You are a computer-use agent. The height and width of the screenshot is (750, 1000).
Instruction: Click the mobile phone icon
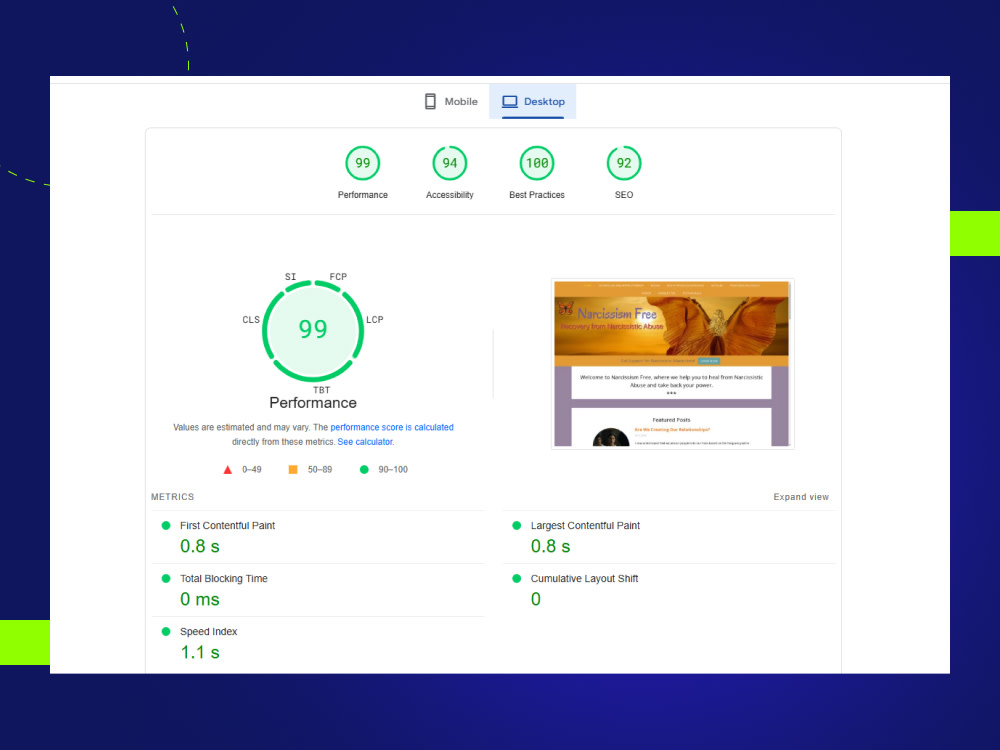click(x=430, y=101)
